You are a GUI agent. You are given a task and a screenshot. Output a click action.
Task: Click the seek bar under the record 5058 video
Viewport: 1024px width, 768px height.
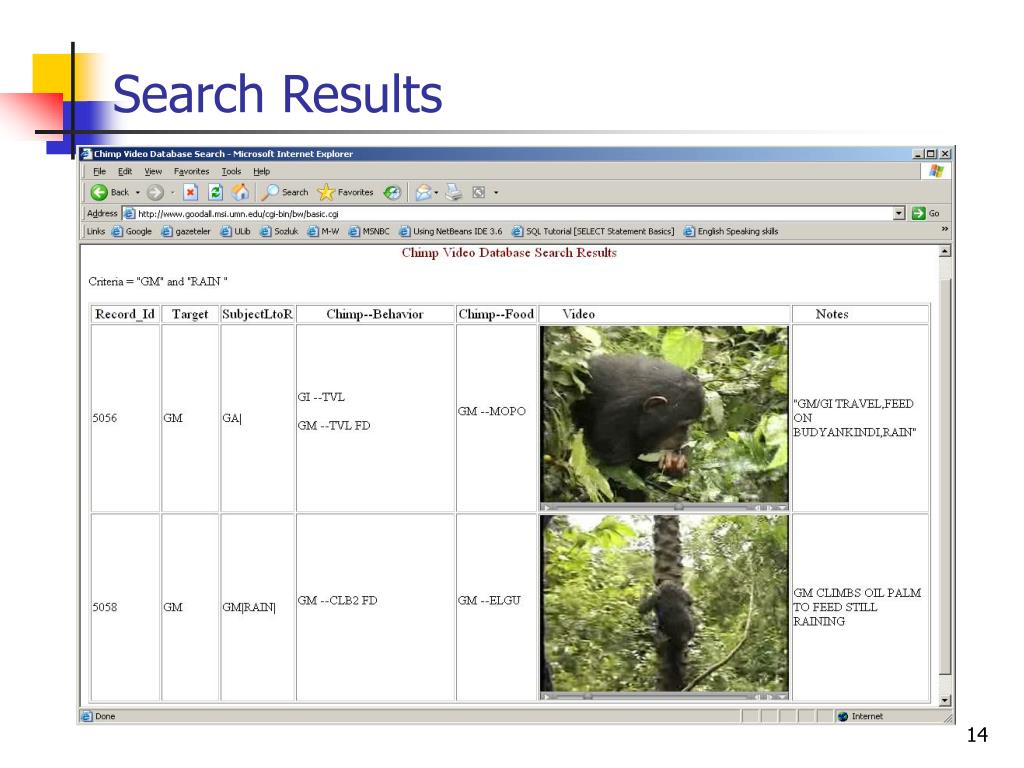pyautogui.click(x=653, y=696)
